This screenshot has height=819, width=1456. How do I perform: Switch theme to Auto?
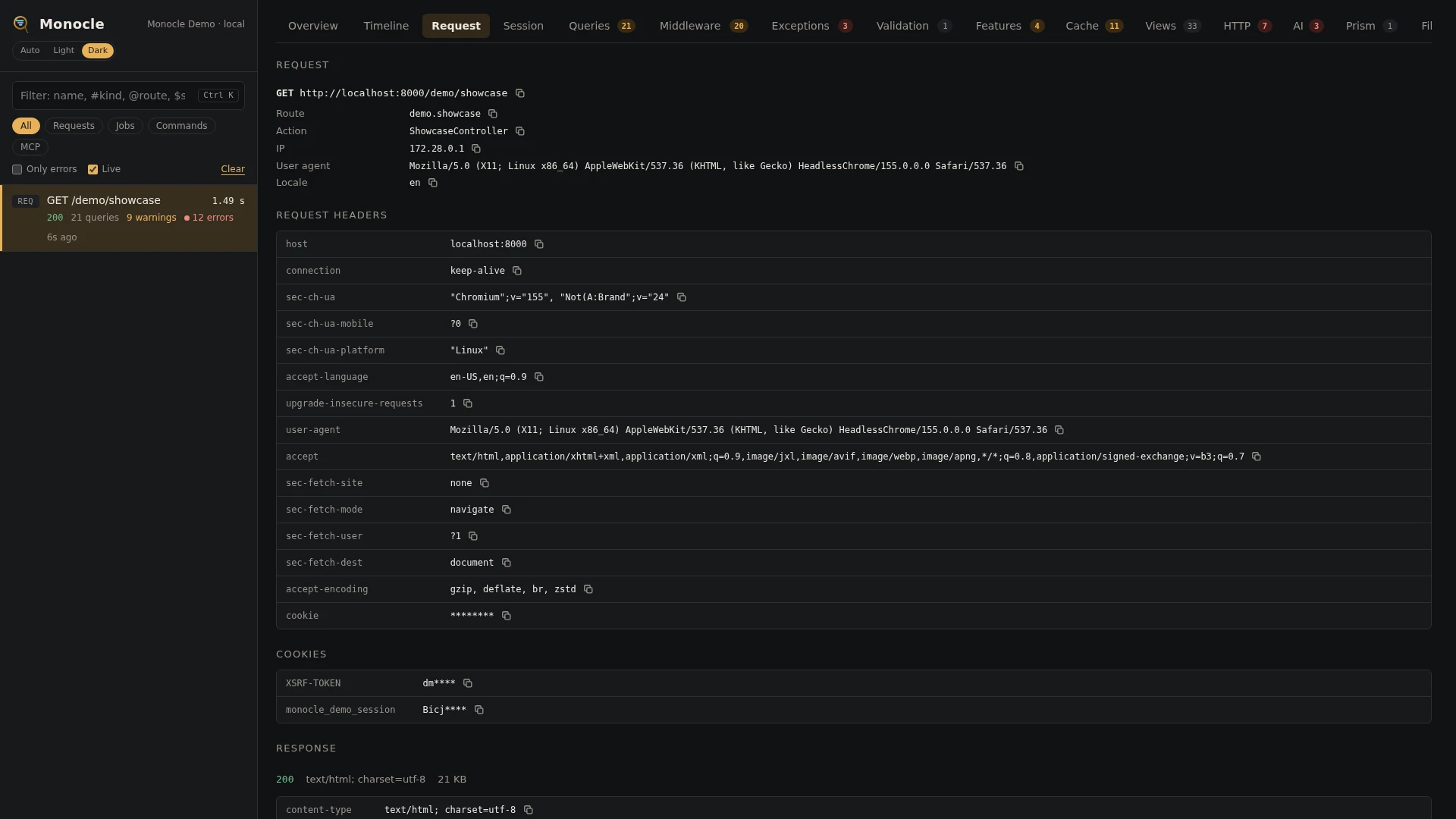point(30,51)
